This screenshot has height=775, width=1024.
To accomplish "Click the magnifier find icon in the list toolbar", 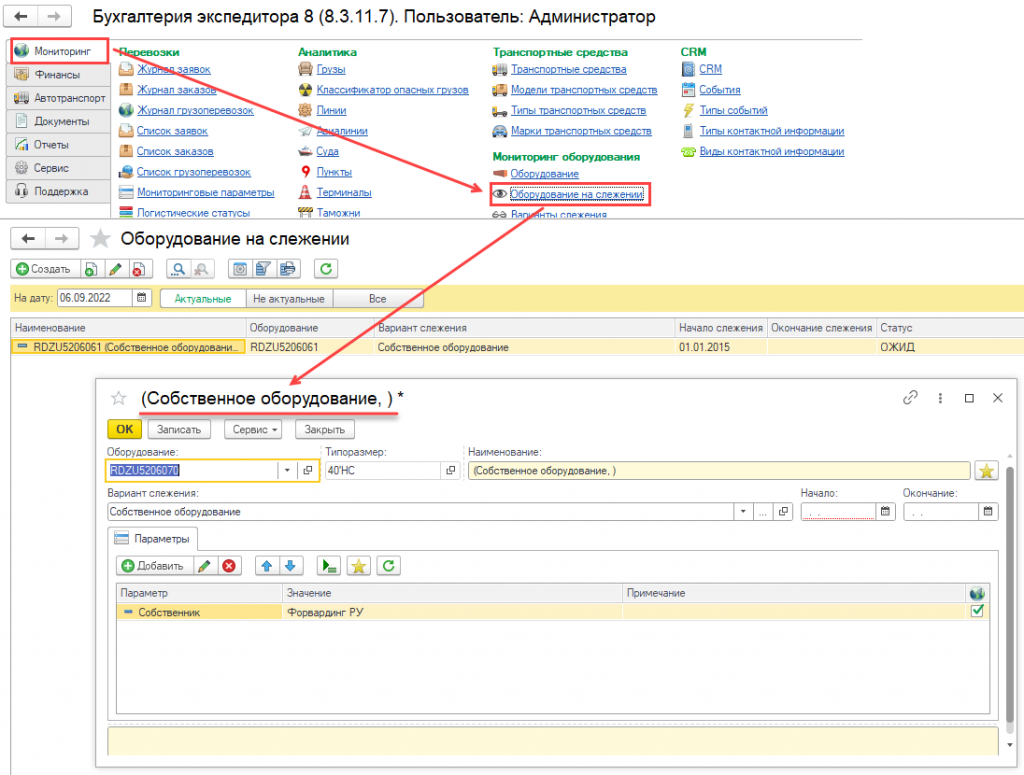I will (x=178, y=269).
